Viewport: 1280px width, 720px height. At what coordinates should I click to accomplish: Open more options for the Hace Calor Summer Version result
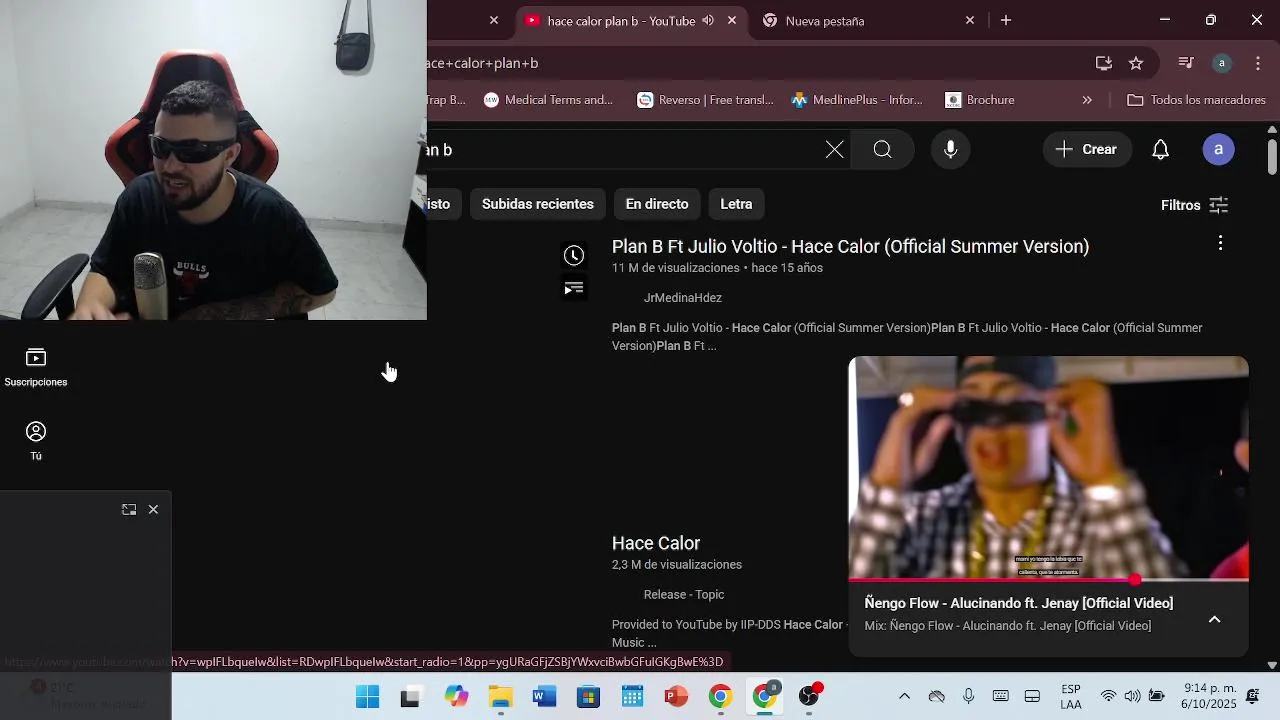click(x=1220, y=243)
